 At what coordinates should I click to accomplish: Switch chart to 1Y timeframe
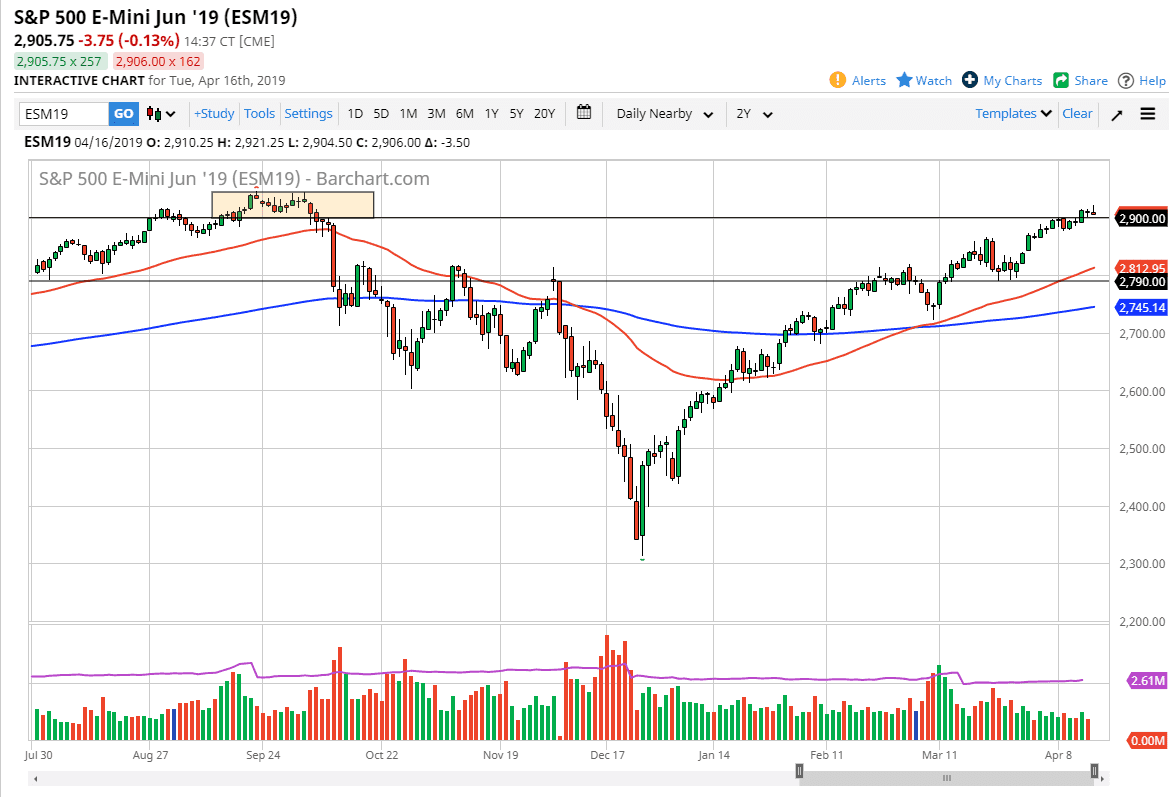[x=490, y=113]
